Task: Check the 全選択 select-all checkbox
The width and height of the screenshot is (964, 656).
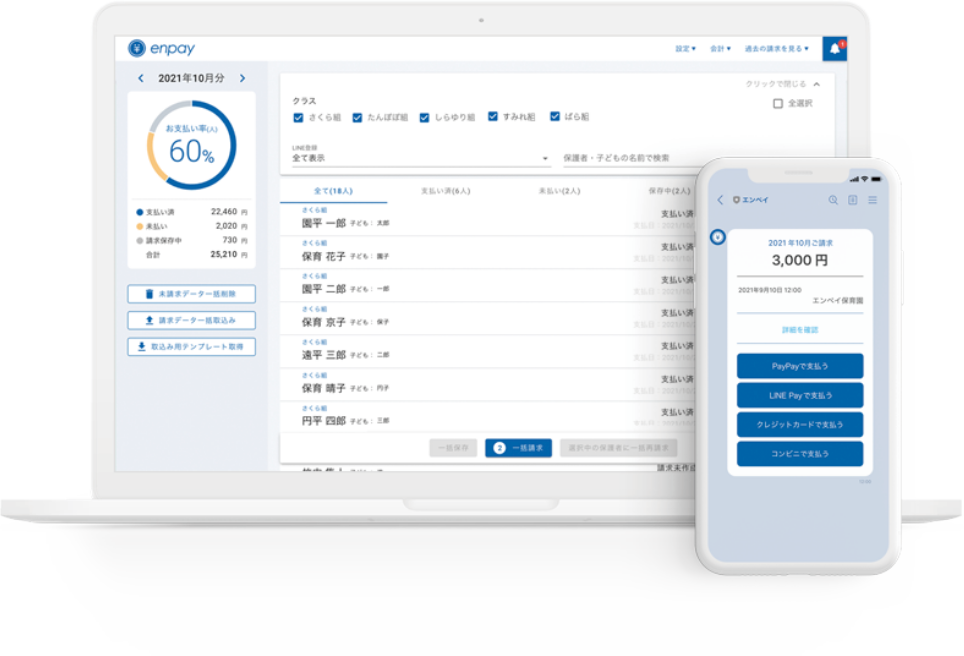Action: point(778,103)
